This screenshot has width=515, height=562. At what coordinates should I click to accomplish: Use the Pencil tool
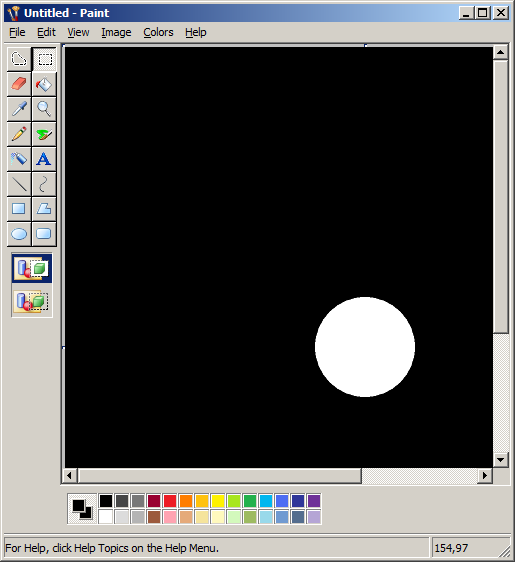tap(19, 134)
